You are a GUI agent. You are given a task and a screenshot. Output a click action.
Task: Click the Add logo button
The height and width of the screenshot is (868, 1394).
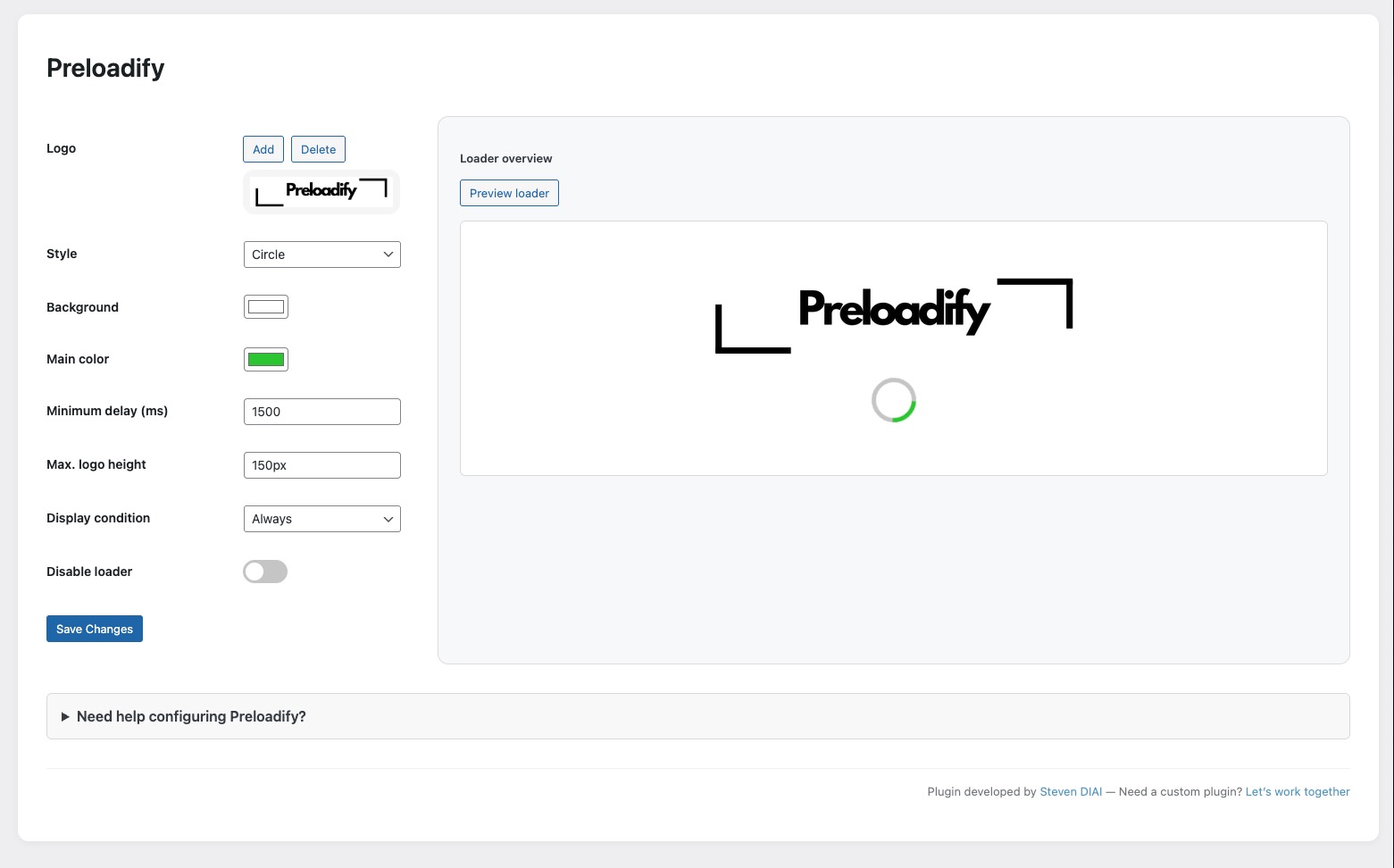(x=263, y=149)
